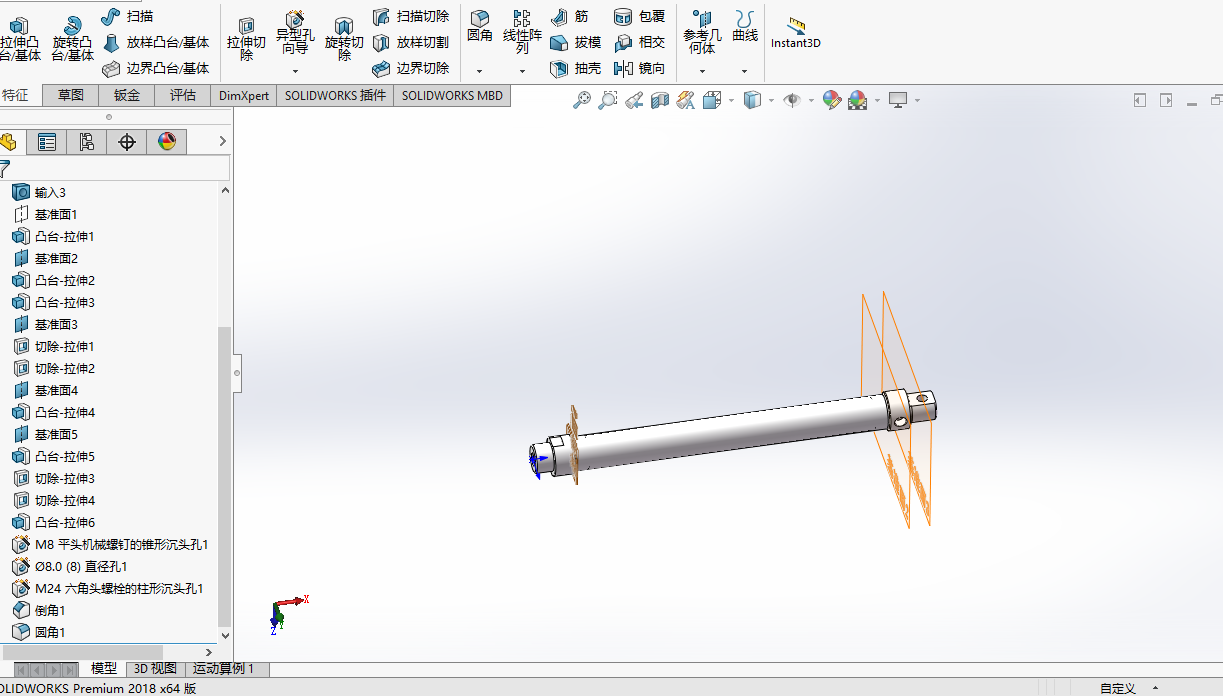This screenshot has height=696, width=1223.
Task: Switch to the DimXpertManager crosshair tab
Action: pyautogui.click(x=127, y=142)
